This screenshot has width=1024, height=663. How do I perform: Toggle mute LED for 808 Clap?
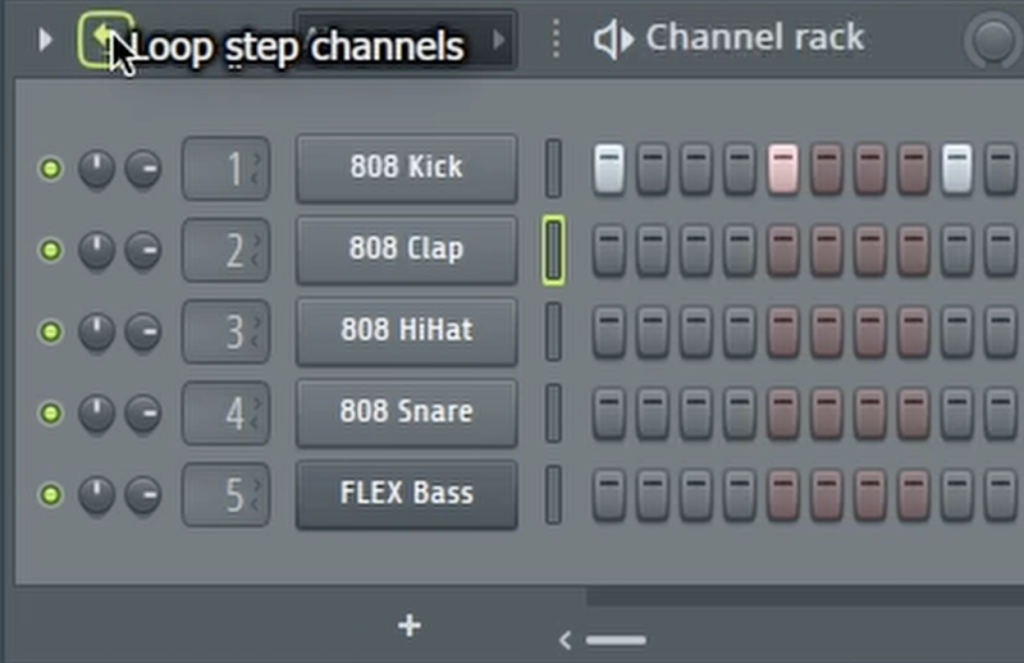[49, 250]
